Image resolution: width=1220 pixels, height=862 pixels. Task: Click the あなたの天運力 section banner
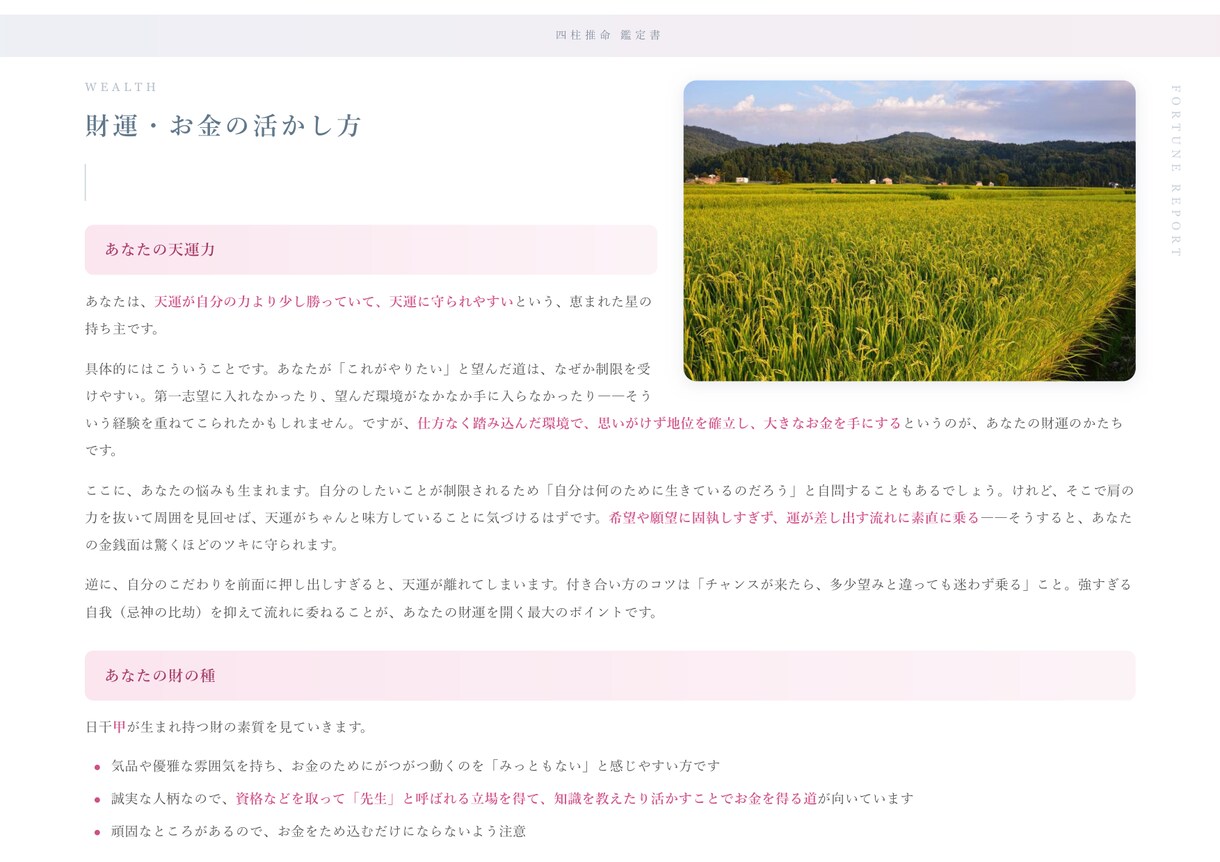(x=371, y=250)
